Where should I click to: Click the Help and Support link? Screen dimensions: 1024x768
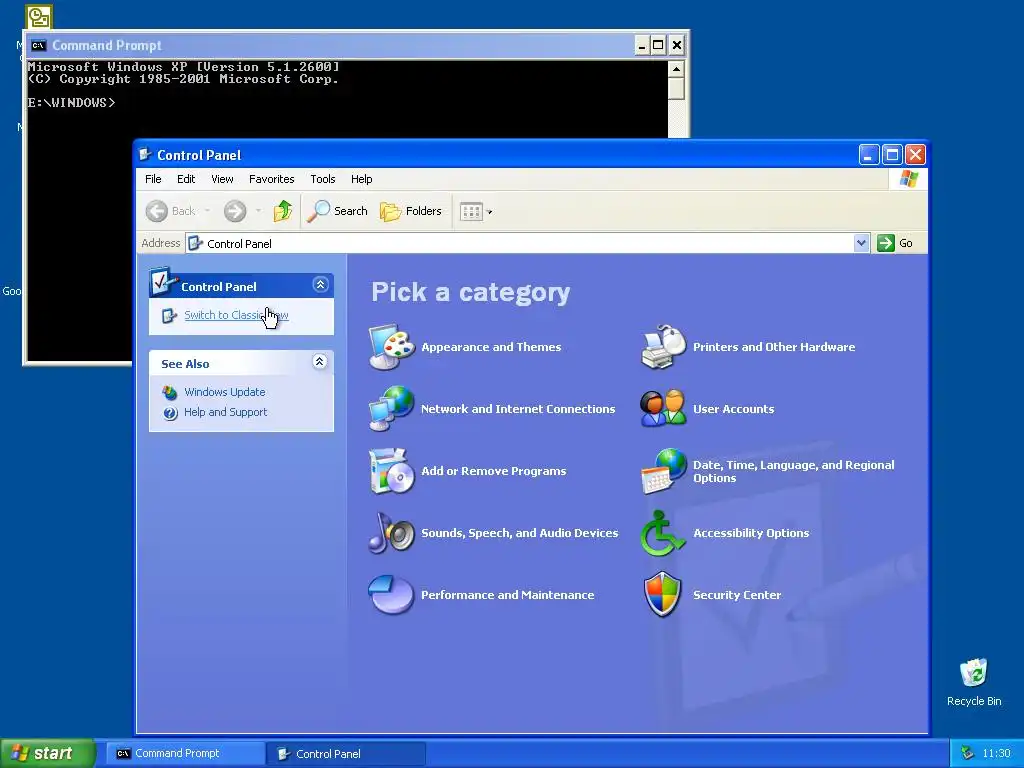[x=225, y=412]
